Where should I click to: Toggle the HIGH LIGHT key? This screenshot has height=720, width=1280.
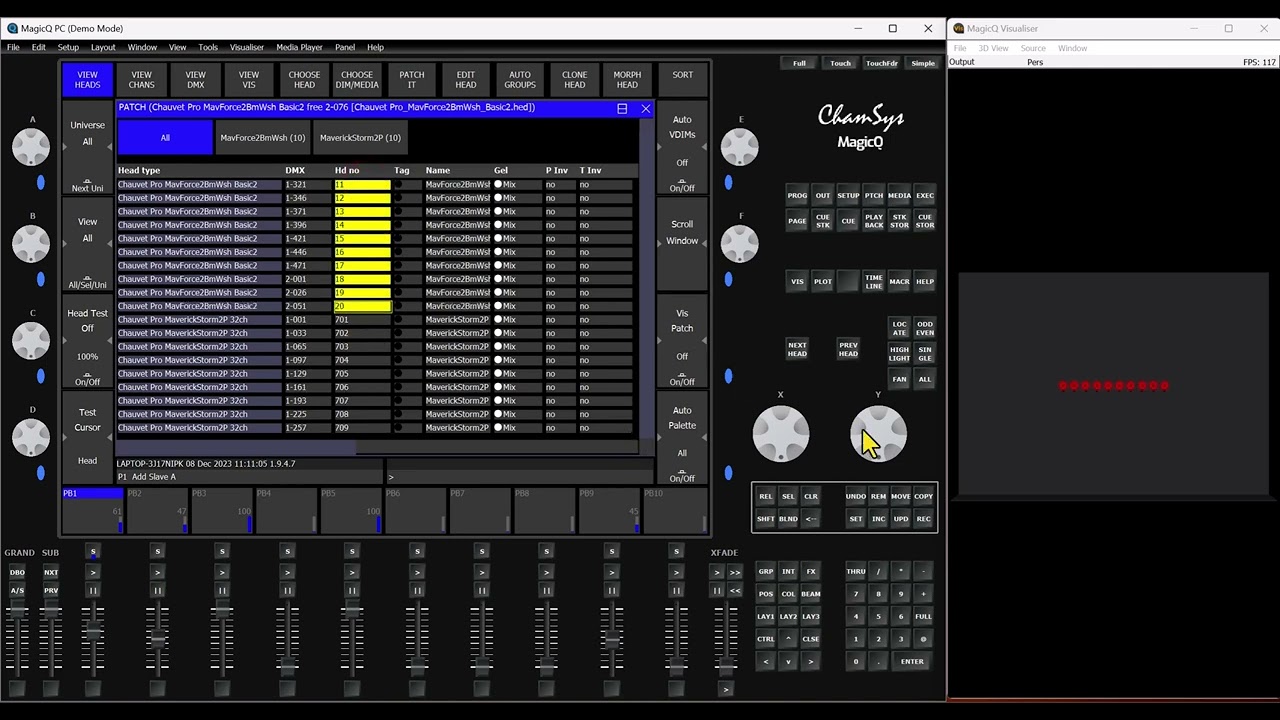[x=899, y=354]
